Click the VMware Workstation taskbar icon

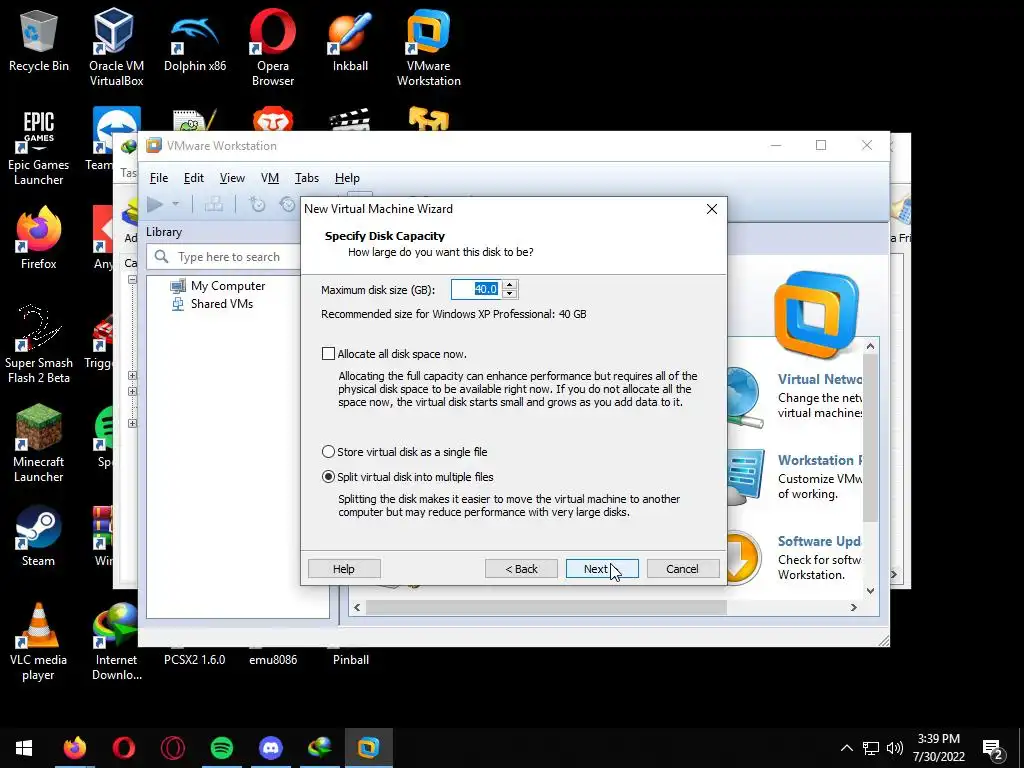click(x=368, y=748)
